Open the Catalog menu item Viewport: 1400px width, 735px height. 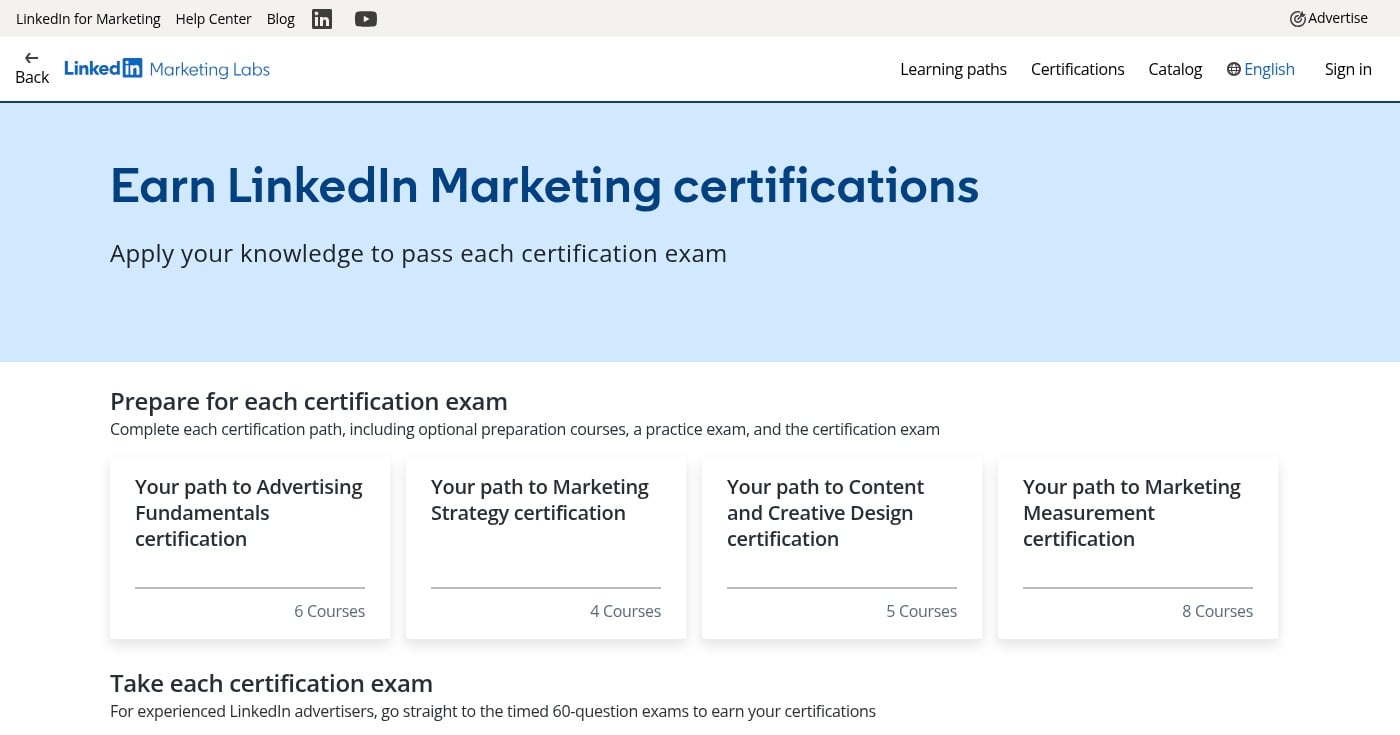1175,69
